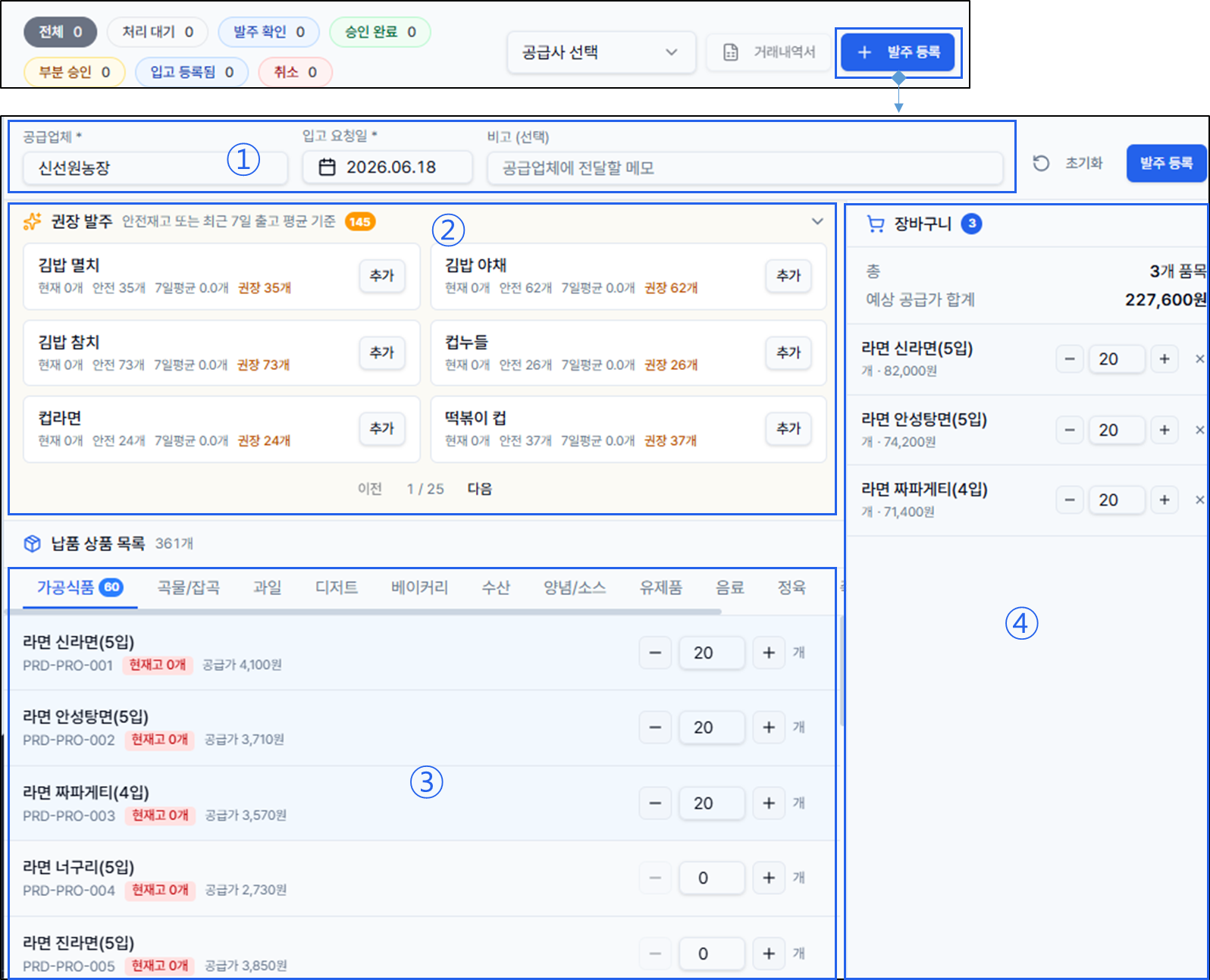Add 떡볶이 컵 to the cart
The height and width of the screenshot is (980, 1210).
point(788,428)
